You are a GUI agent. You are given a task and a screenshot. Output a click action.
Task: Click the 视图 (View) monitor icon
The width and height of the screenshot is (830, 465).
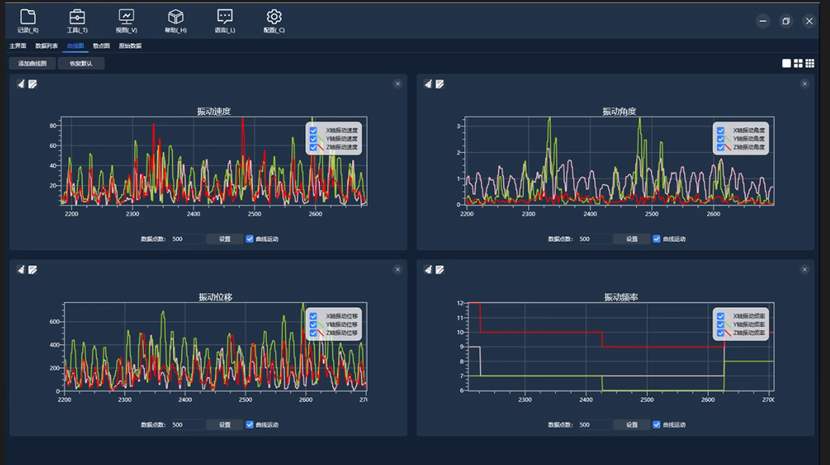[x=126, y=17]
